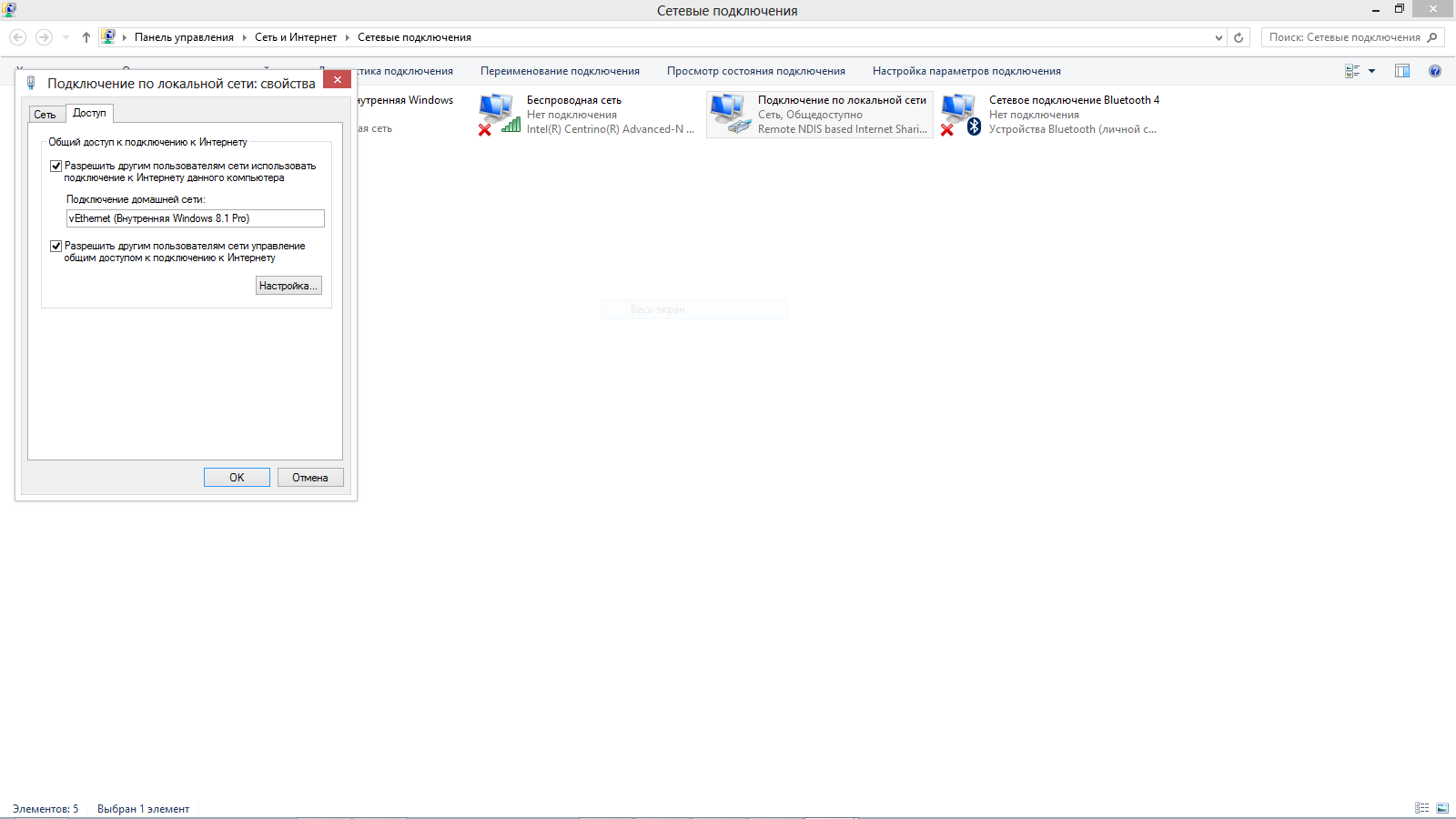
Task: Select 'Сетевые подключения' breadcrumb
Action: click(x=414, y=37)
